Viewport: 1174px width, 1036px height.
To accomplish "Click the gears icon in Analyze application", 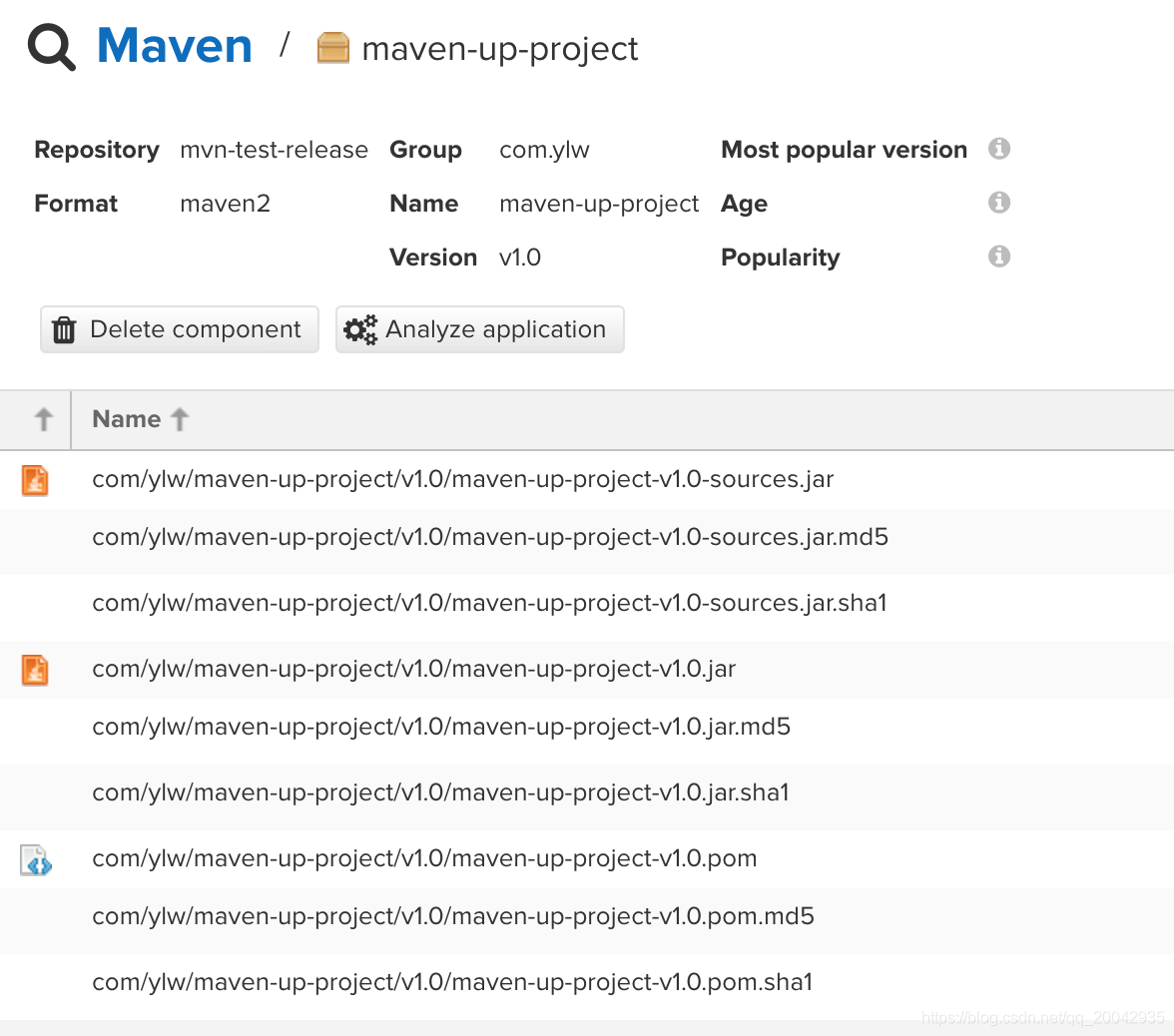I will pos(360,329).
